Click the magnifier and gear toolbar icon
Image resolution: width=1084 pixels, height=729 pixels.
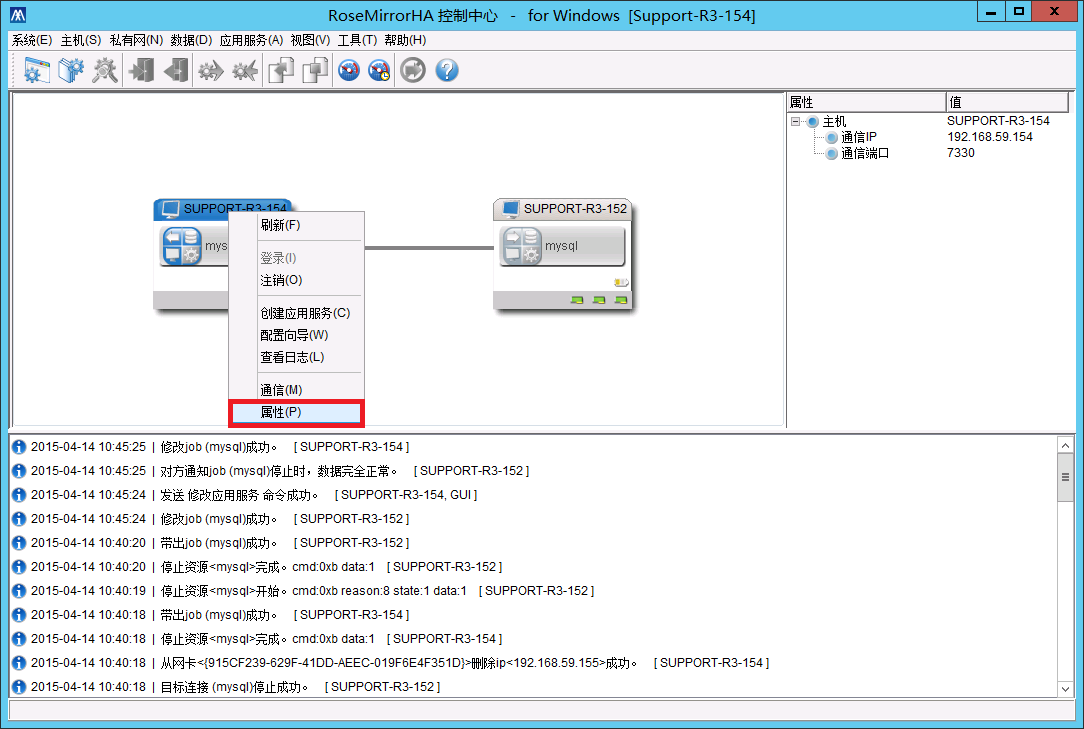(x=104, y=70)
